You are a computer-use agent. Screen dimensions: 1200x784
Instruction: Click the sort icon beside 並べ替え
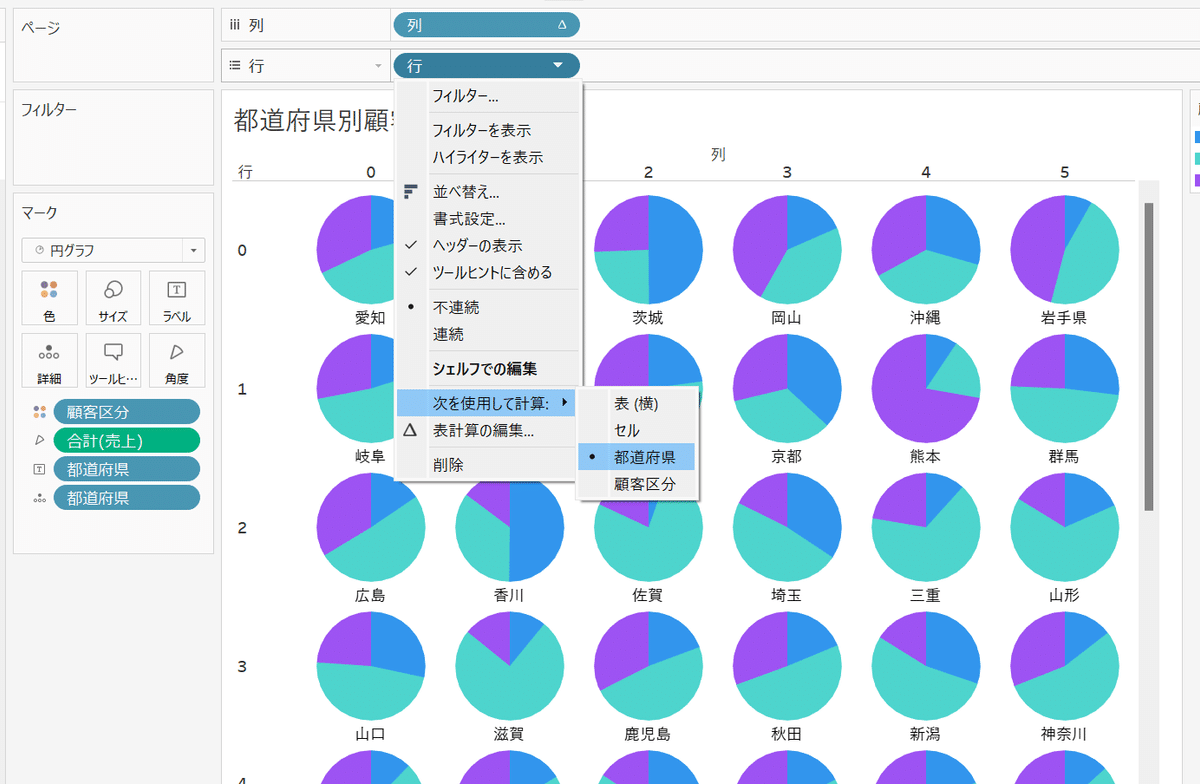tap(411, 192)
